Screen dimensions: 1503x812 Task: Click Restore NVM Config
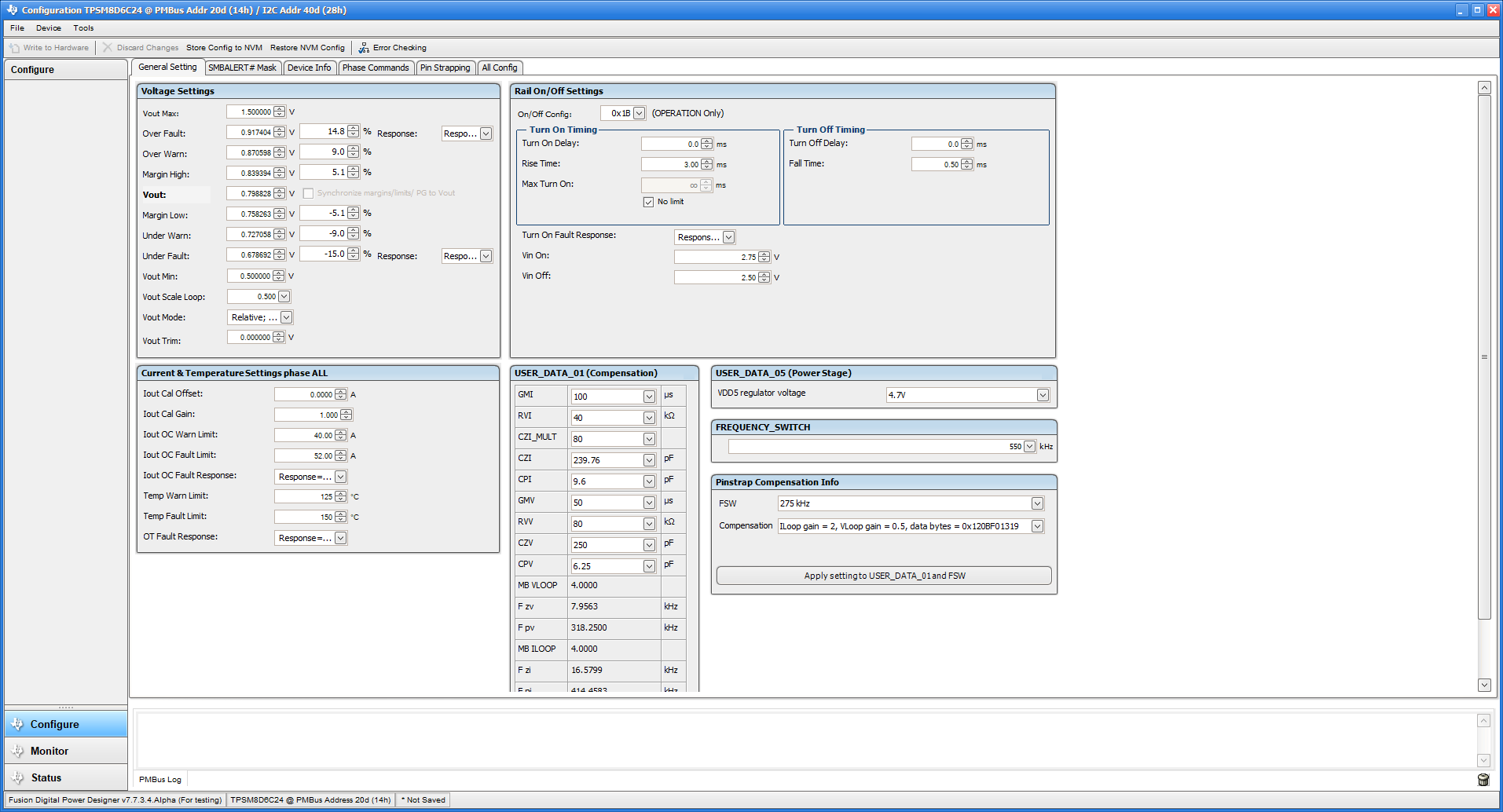pos(308,47)
